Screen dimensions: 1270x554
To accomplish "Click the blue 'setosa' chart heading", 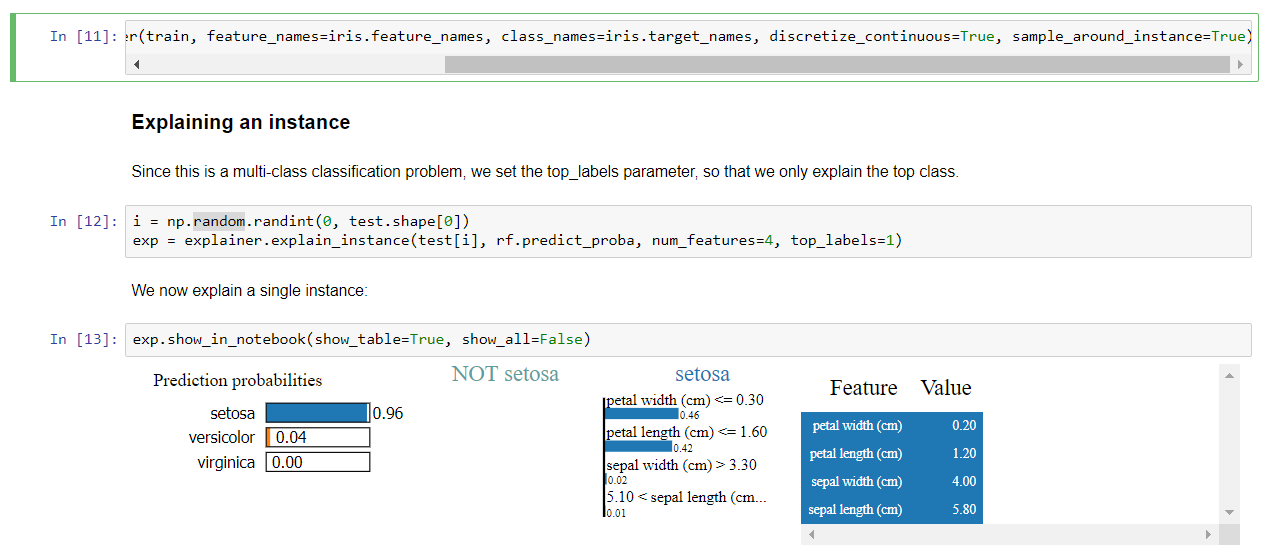I will click(x=702, y=374).
